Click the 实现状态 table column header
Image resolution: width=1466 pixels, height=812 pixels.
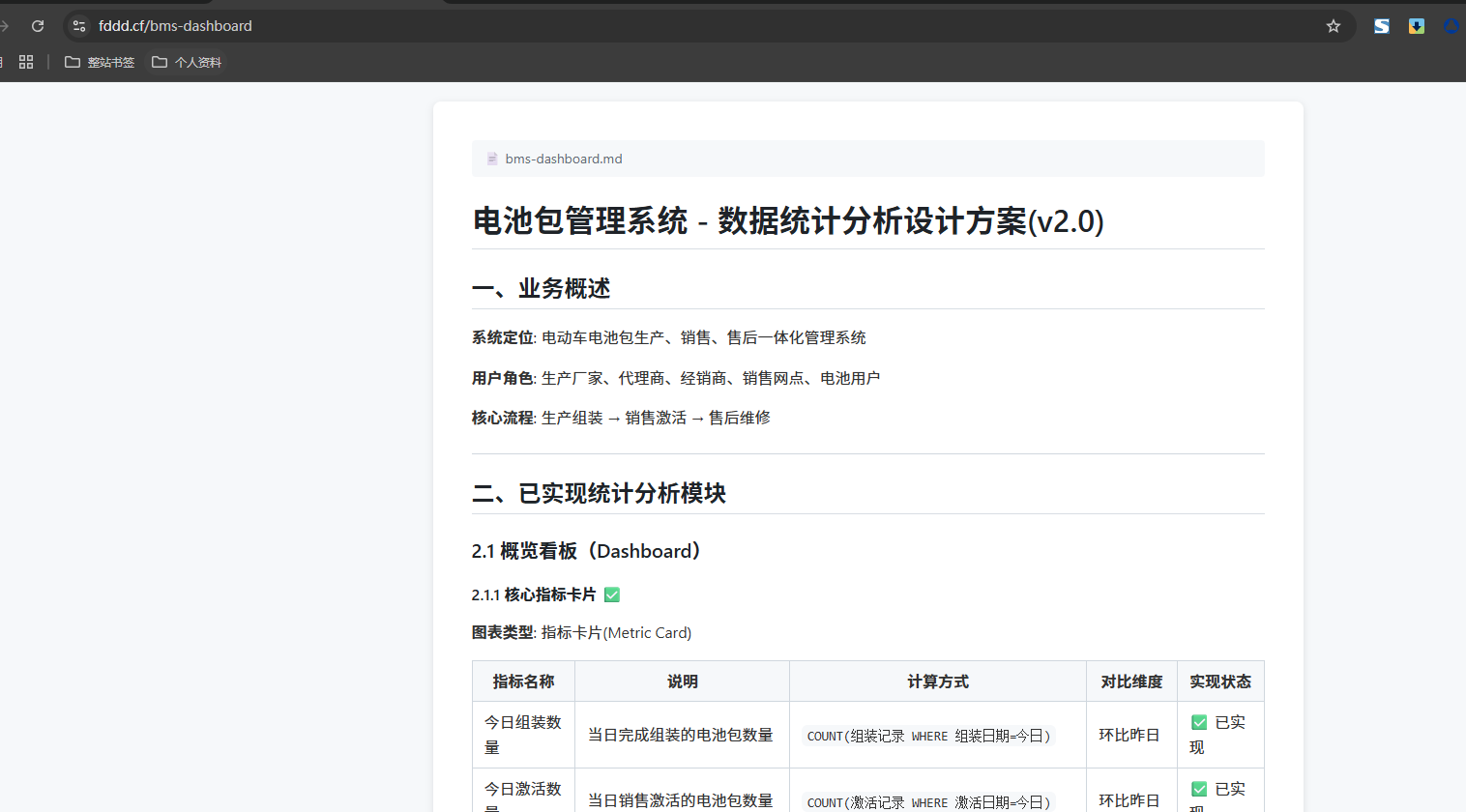pyautogui.click(x=1219, y=681)
